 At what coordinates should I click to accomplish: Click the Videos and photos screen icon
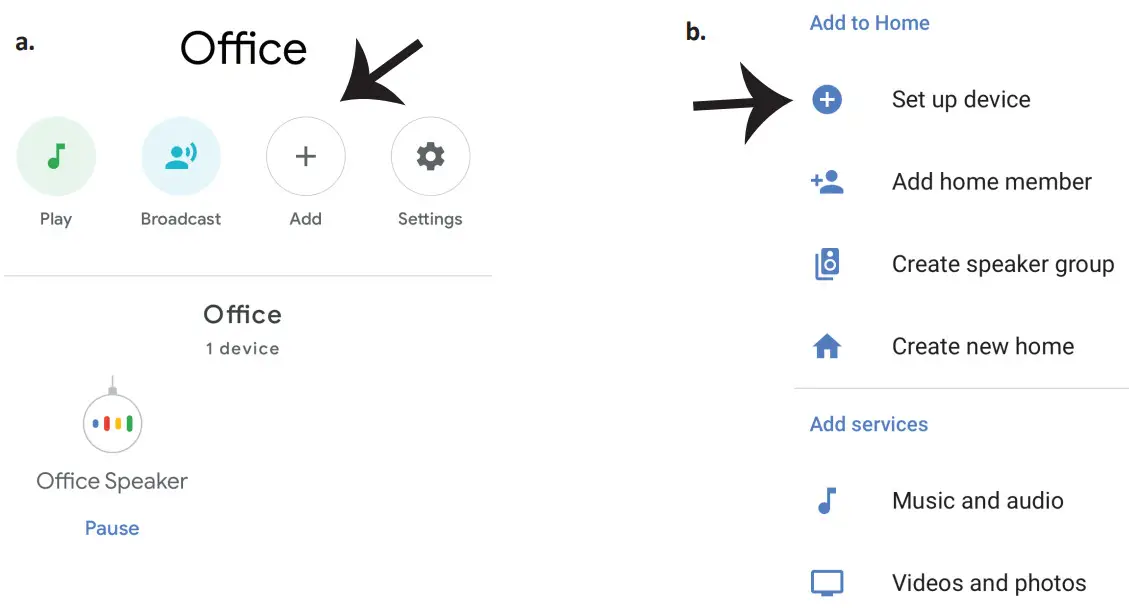click(x=827, y=583)
